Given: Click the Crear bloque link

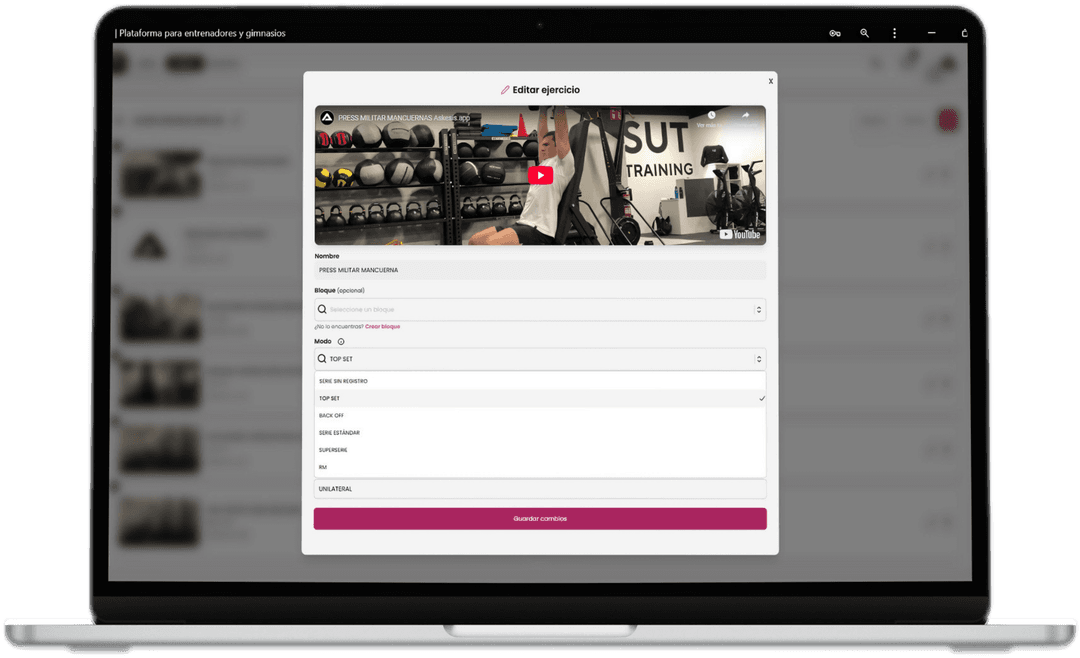Looking at the screenshot, I should click(x=383, y=327).
